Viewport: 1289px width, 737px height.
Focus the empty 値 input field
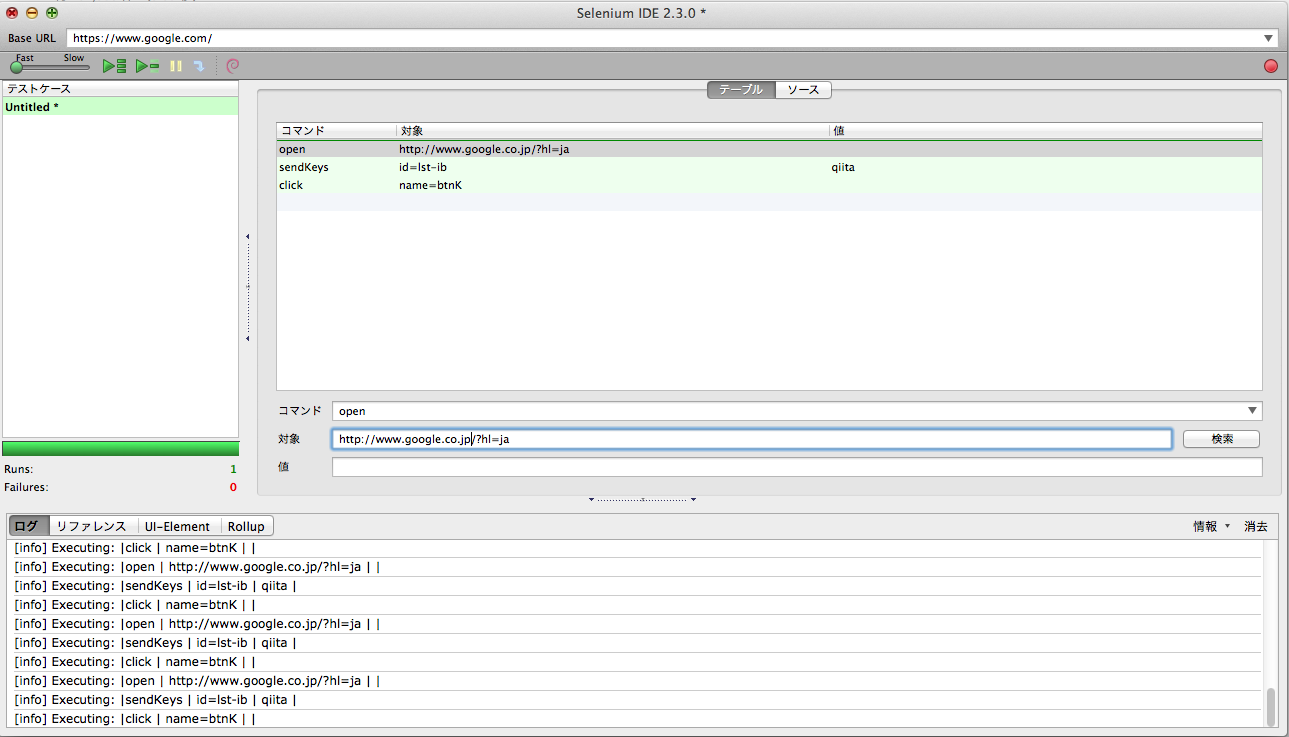pyautogui.click(x=797, y=467)
